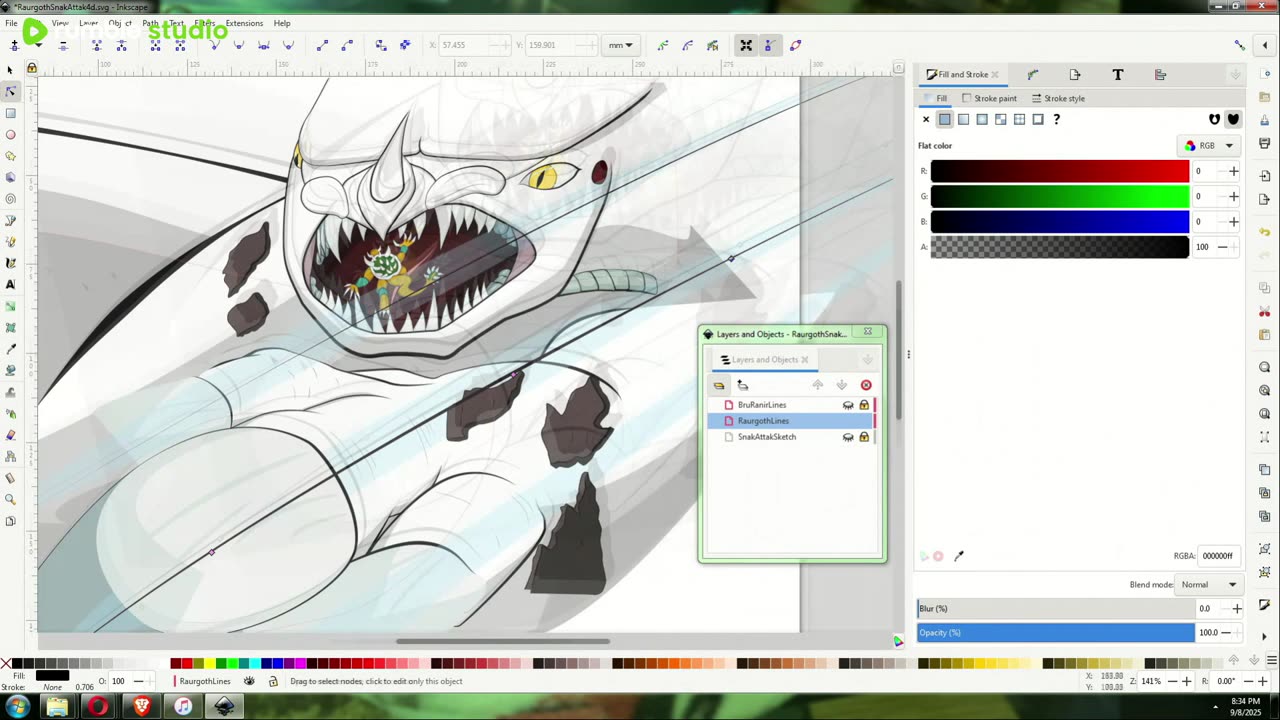This screenshot has width=1280, height=720.
Task: Expand the palette menu at right end
Action: pos(1272,660)
